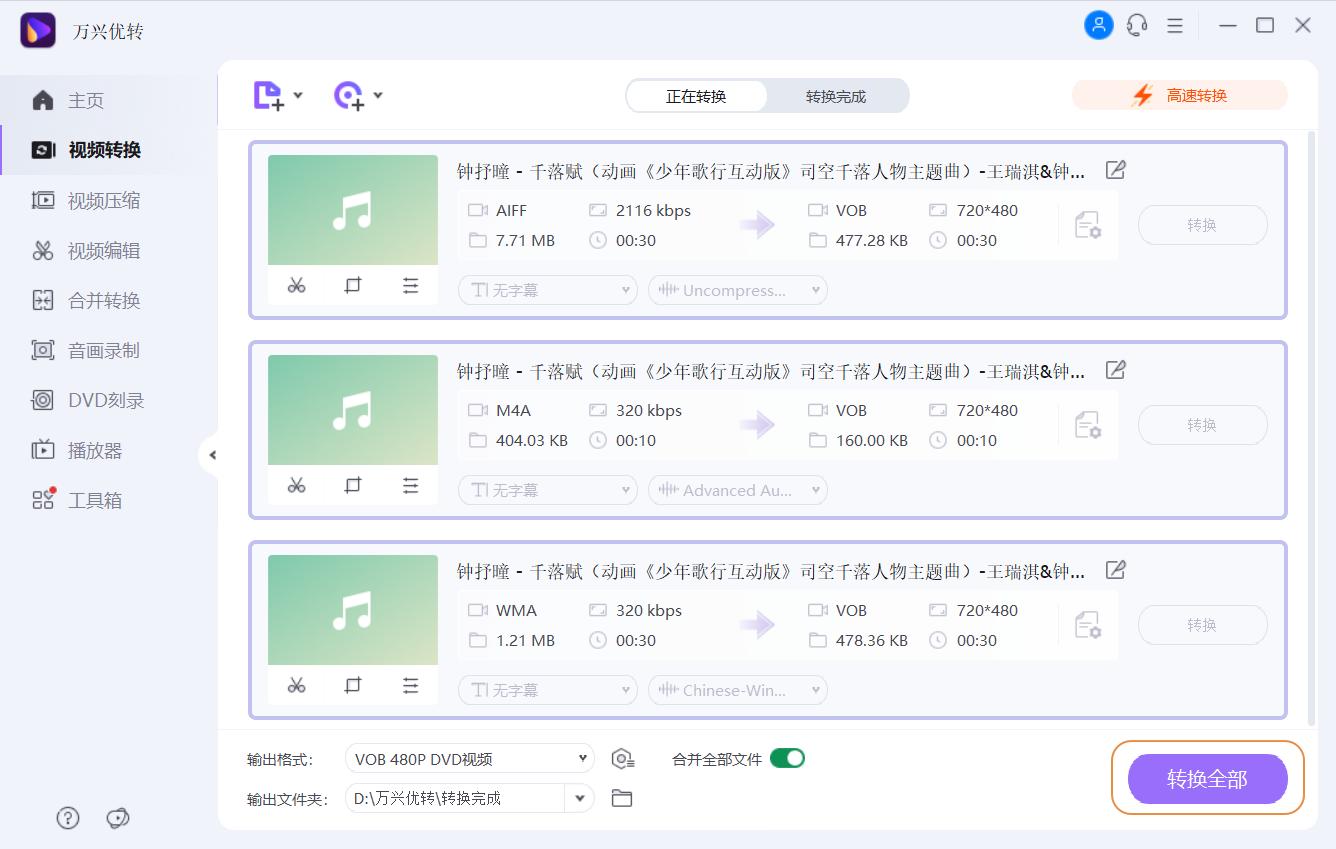Toggle the 合并全部文件 switch
Viewport: 1336px width, 849px height.
[789, 758]
